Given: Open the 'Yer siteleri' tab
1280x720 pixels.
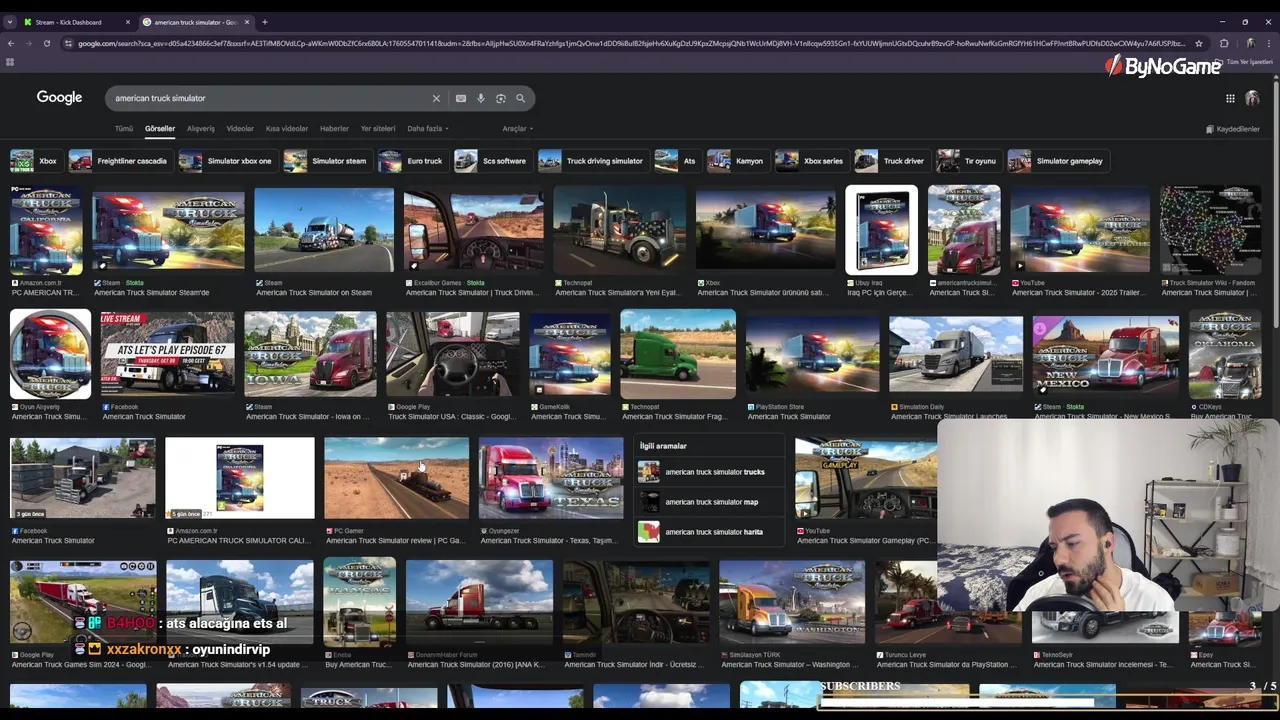Looking at the screenshot, I should click(378, 128).
